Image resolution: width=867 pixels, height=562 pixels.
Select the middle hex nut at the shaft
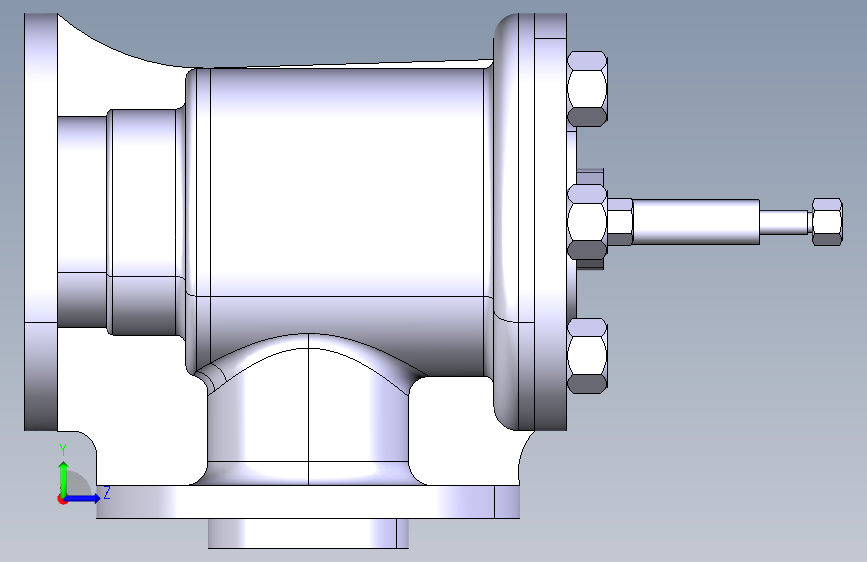(x=587, y=222)
